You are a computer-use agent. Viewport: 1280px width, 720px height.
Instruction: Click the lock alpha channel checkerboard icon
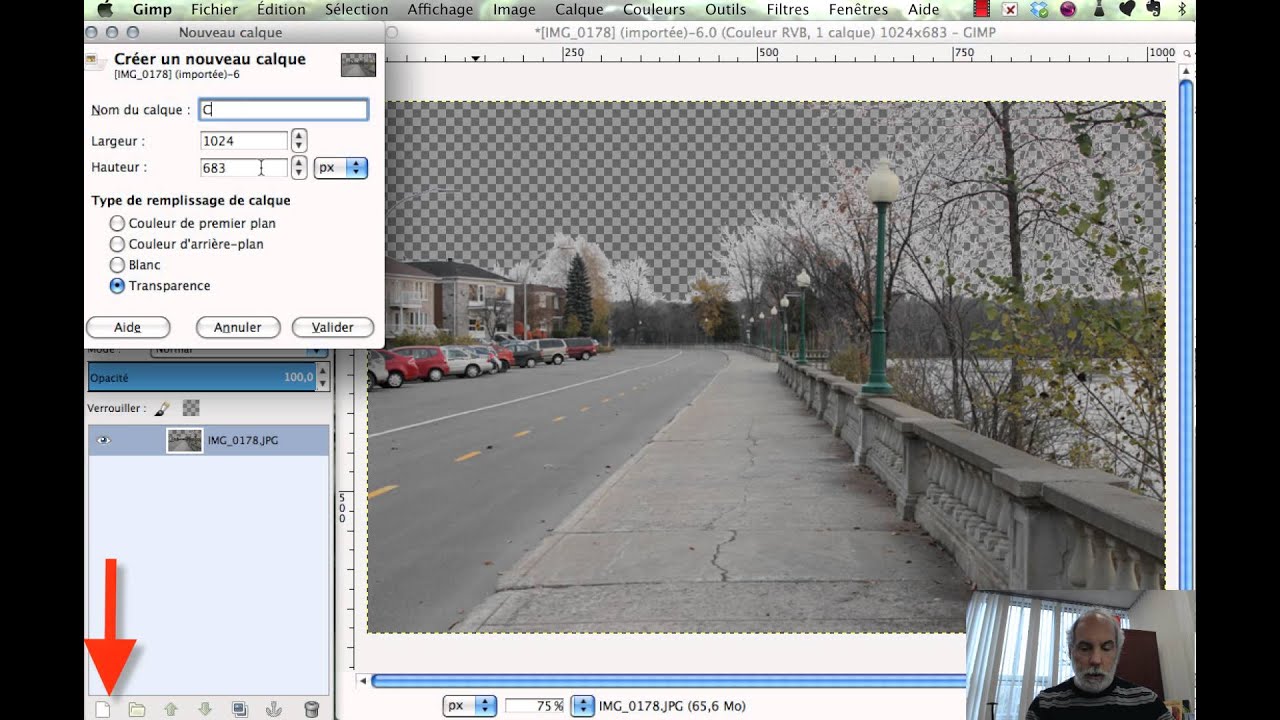coord(191,408)
